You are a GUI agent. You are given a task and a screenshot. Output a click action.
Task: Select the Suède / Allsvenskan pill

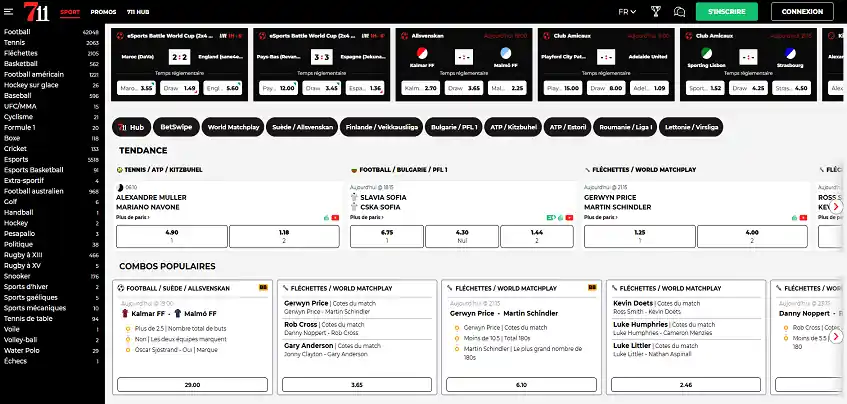301,127
